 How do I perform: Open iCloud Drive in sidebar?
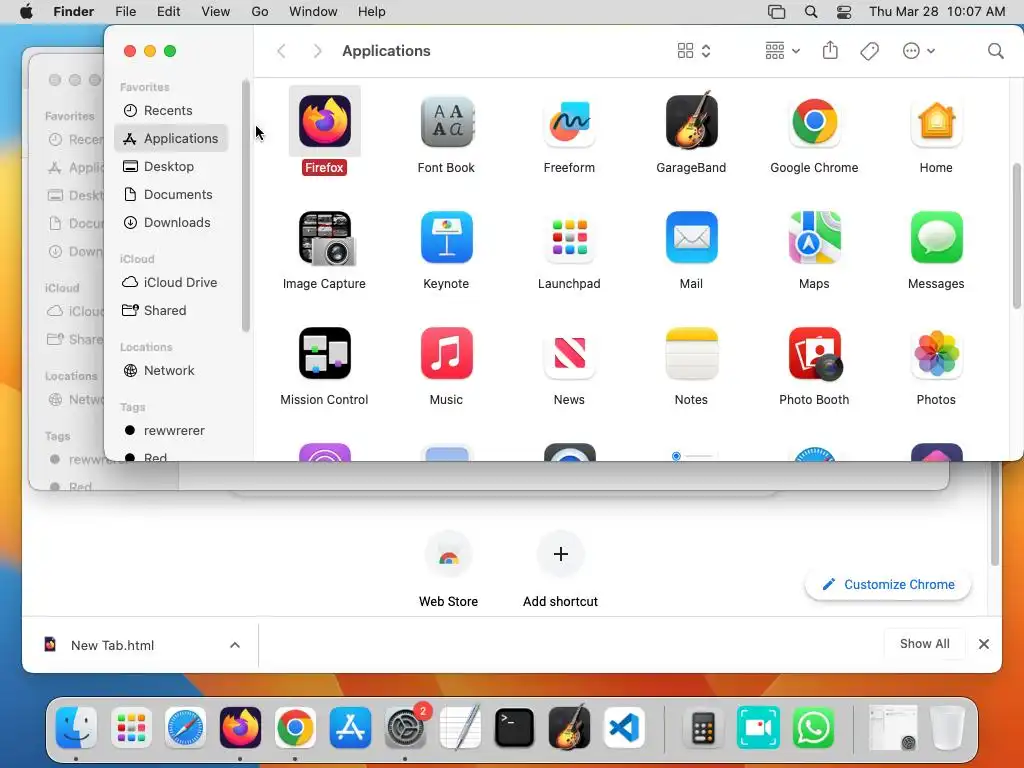(171, 282)
